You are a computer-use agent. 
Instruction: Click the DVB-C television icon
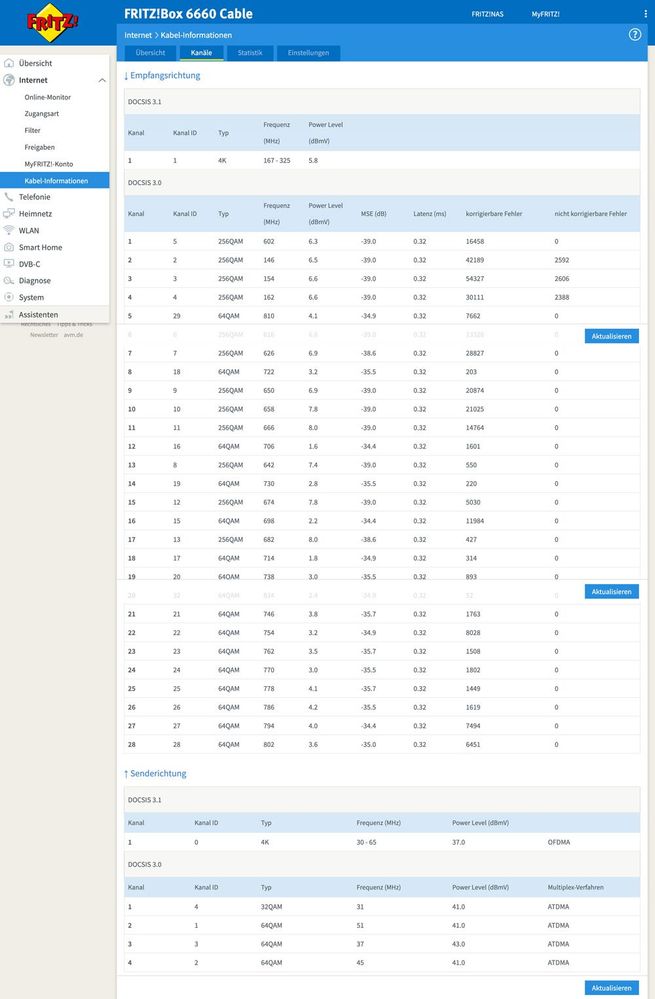pos(9,264)
